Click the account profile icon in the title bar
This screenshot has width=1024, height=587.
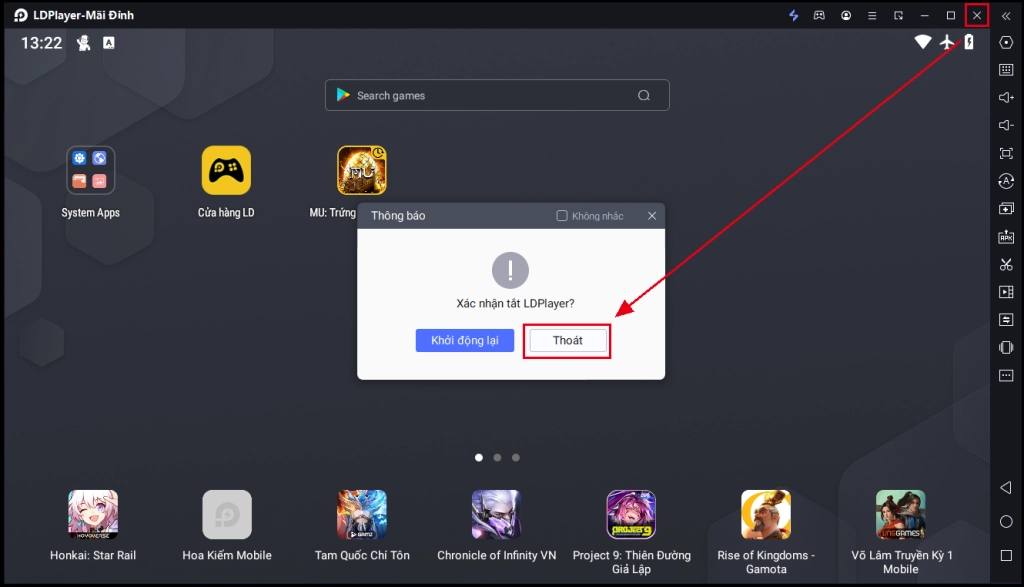(846, 15)
